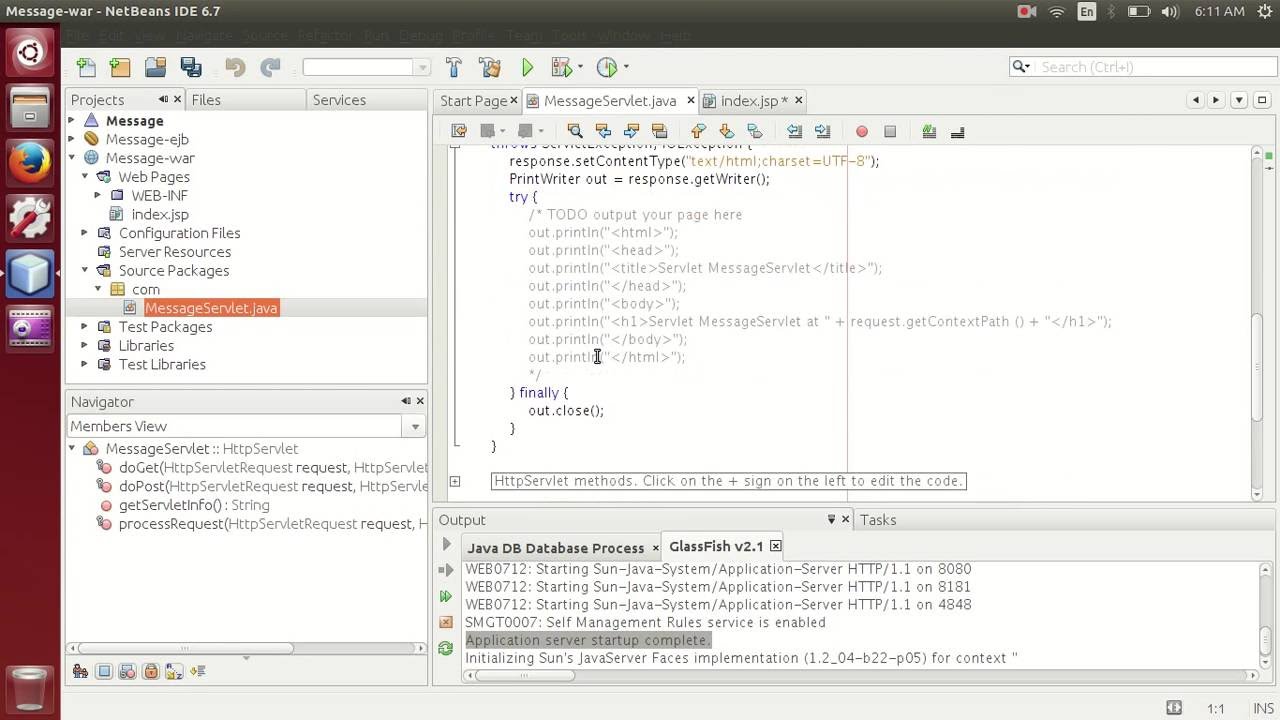Switch to the Services tab
This screenshot has width=1280, height=720.
click(339, 100)
